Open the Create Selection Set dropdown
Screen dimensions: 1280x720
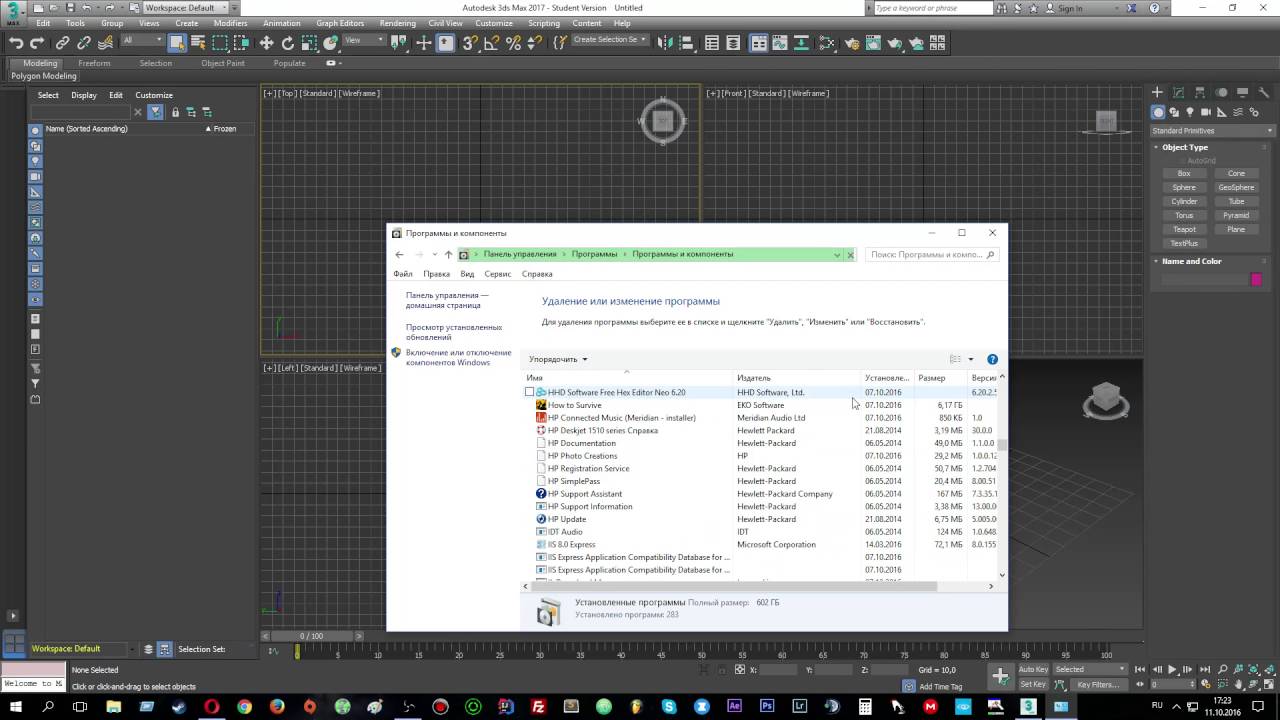(609, 40)
